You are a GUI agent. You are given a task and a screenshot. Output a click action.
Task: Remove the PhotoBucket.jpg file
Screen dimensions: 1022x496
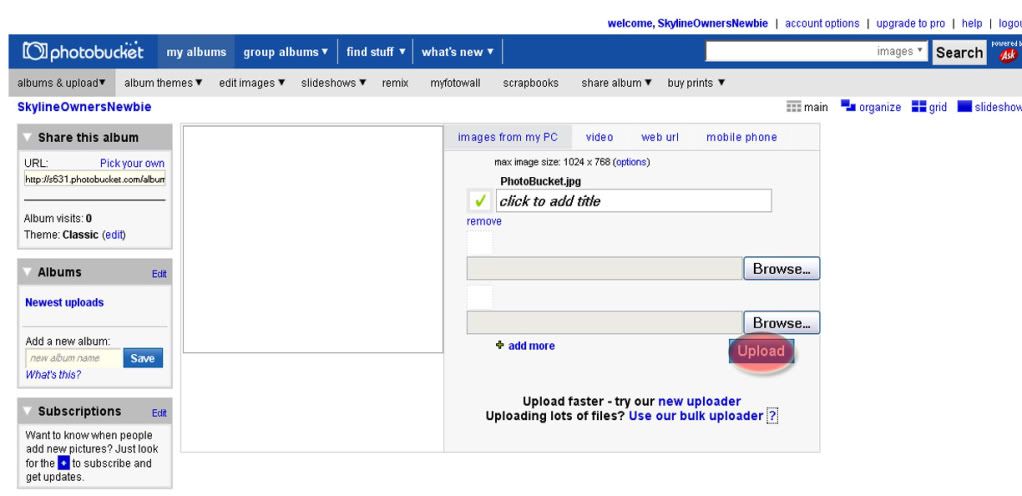pos(484,222)
